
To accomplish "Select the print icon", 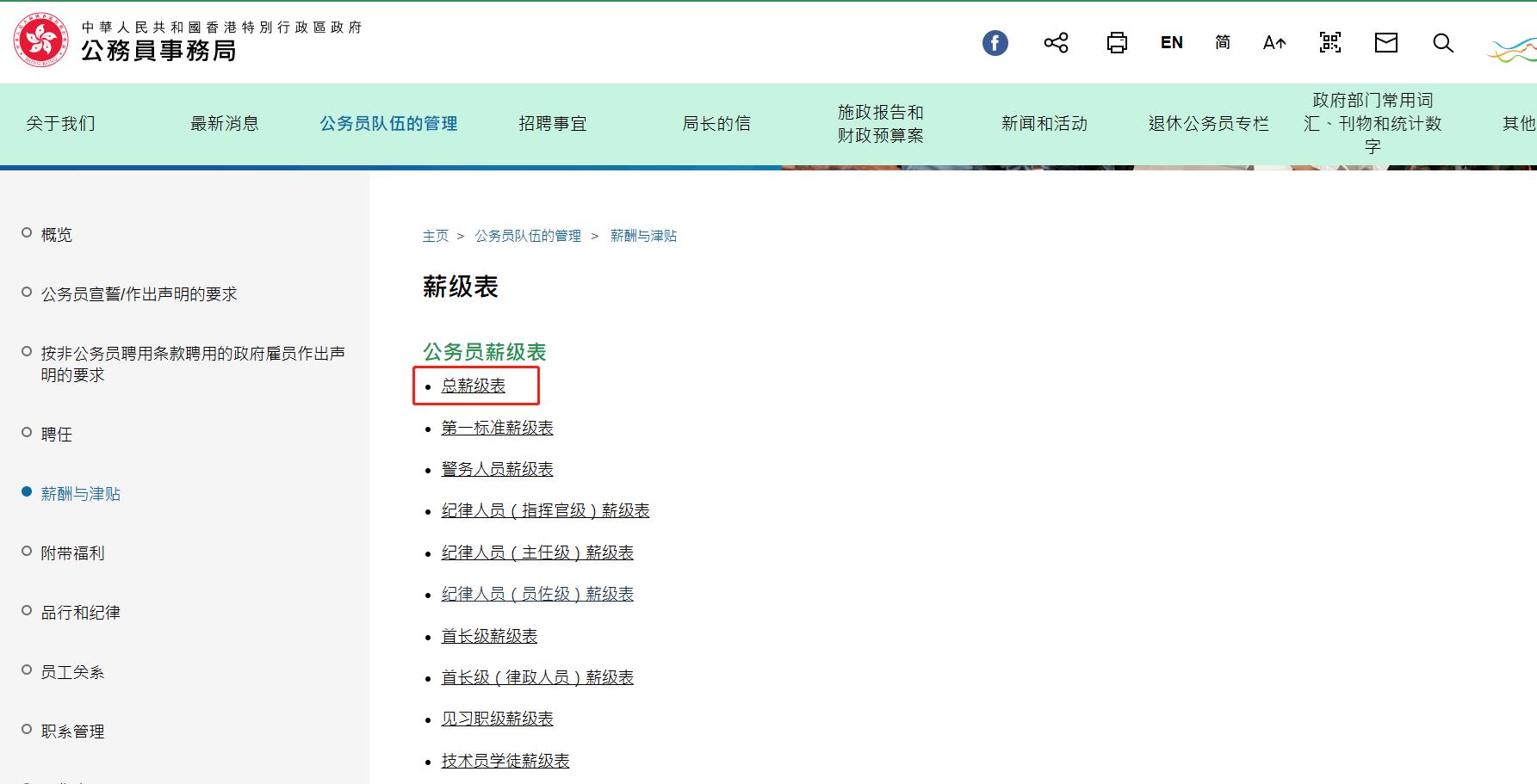I will point(1117,42).
